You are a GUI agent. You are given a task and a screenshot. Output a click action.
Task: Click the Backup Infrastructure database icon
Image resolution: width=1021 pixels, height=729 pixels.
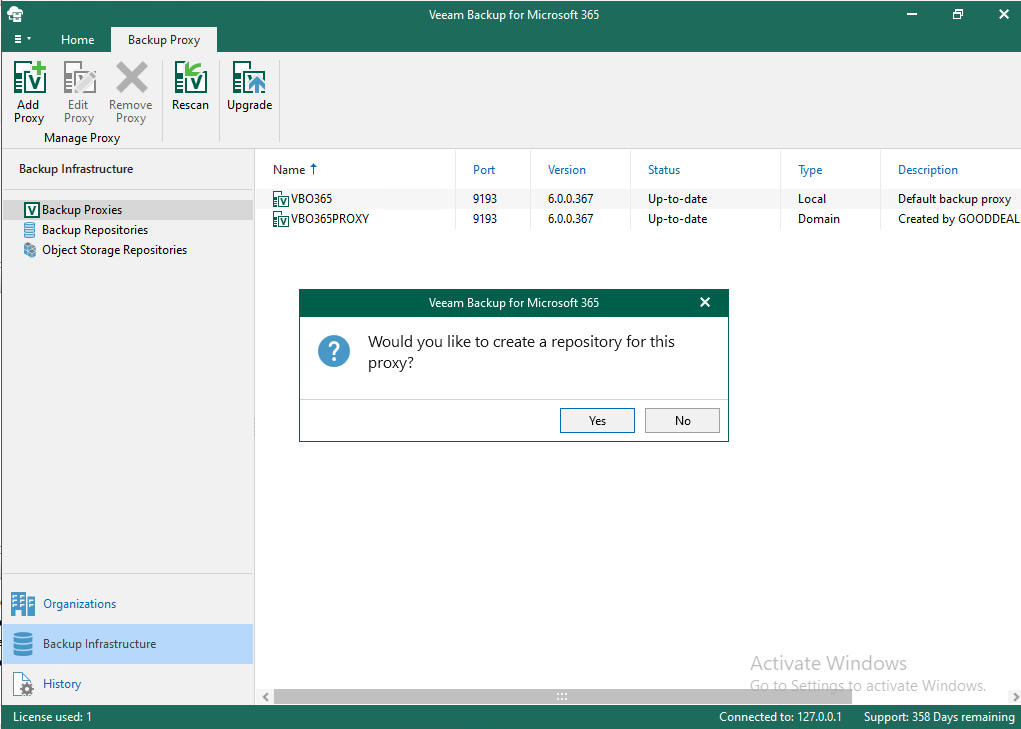(23, 644)
